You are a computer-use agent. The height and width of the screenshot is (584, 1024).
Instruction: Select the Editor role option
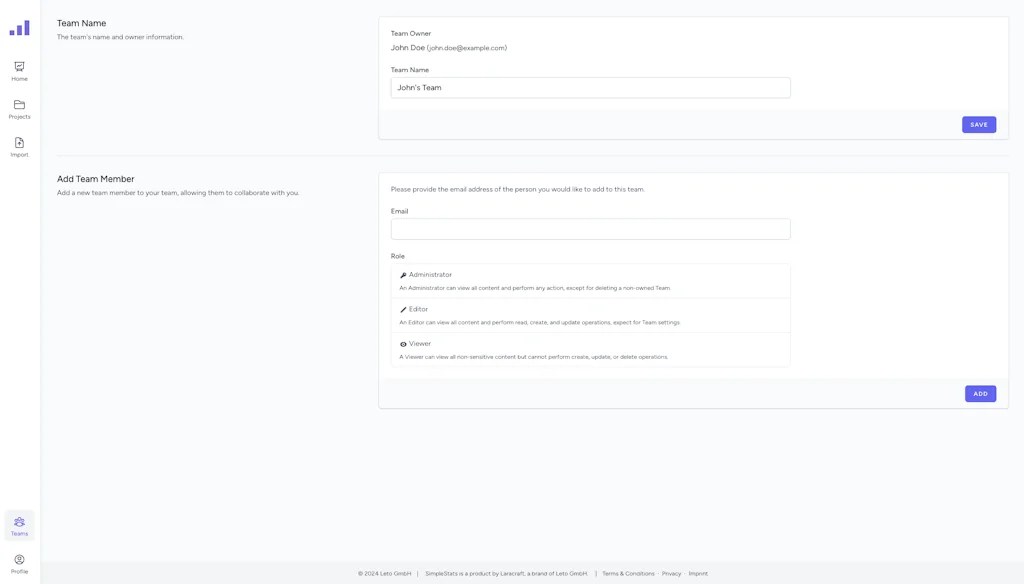(x=590, y=315)
